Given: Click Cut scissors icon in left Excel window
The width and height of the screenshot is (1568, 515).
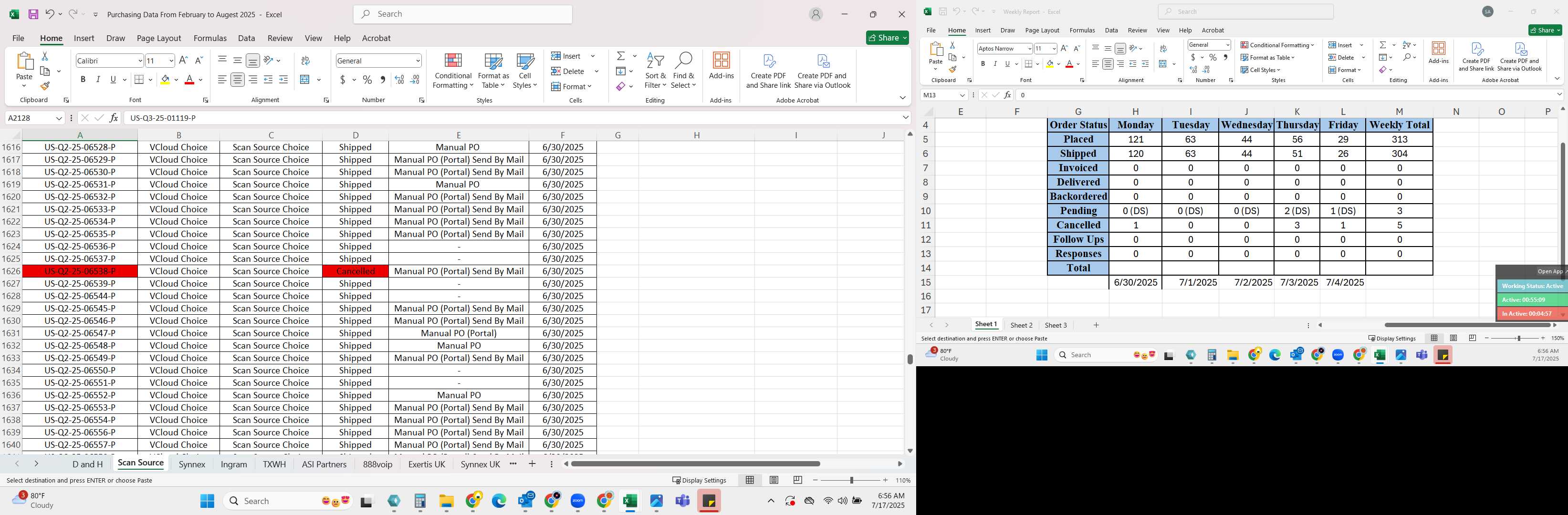Looking at the screenshot, I should 44,56.
